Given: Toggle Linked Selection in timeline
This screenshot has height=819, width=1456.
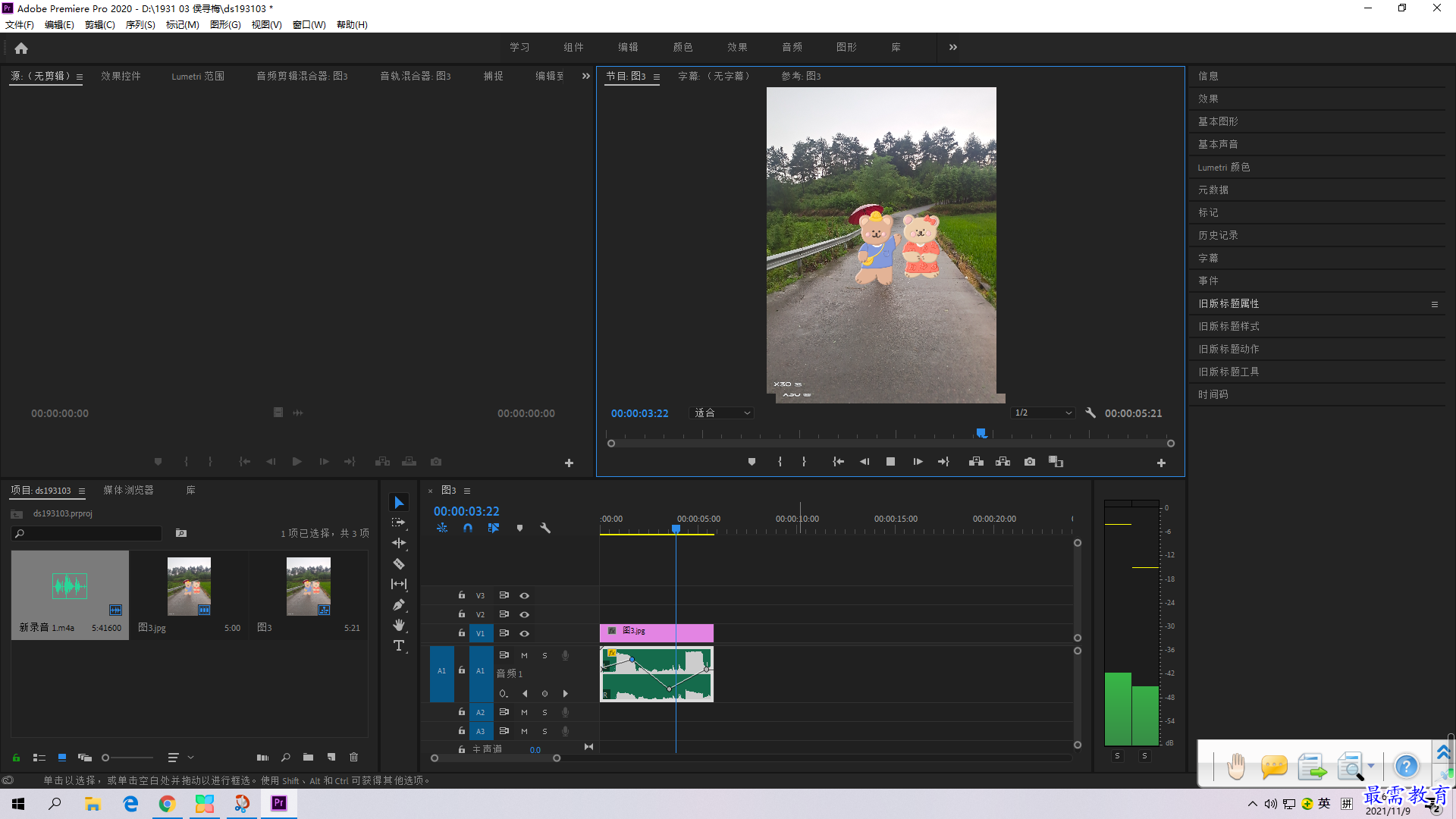Looking at the screenshot, I should 494,528.
